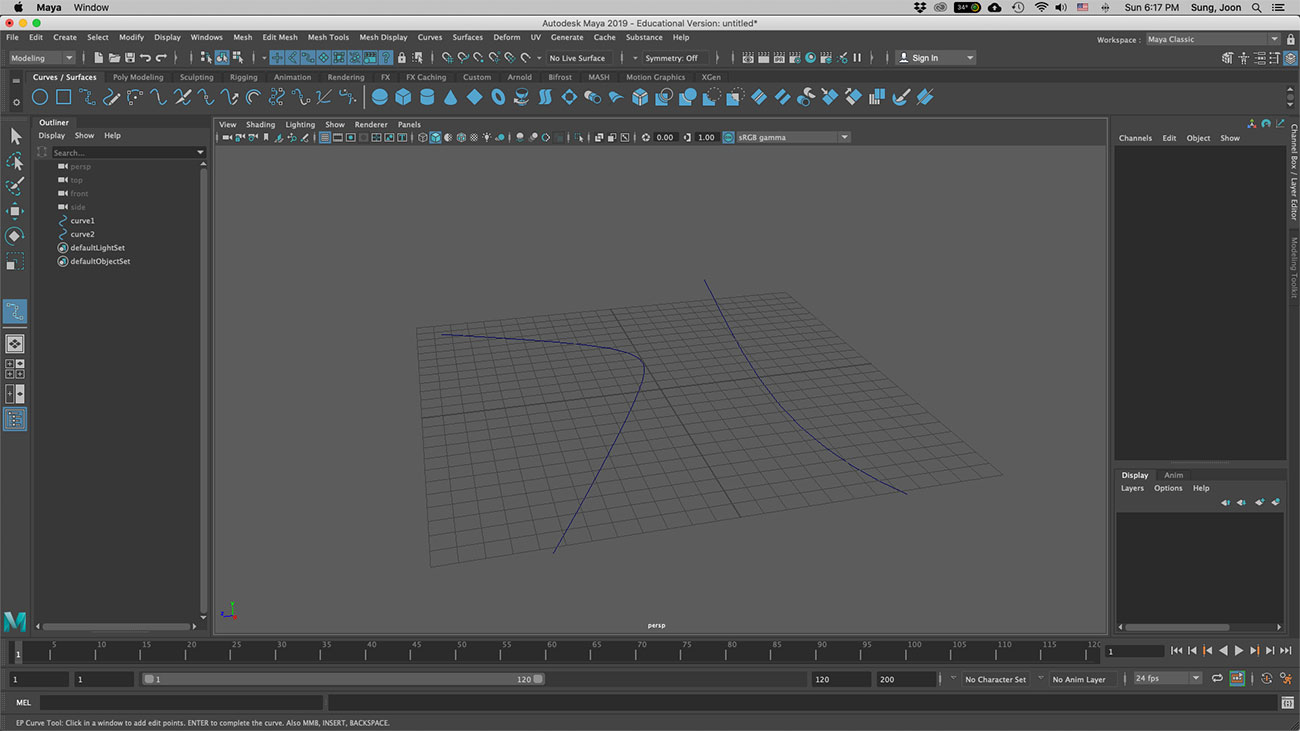Open the Outliner search filter dropdown

click(200, 152)
